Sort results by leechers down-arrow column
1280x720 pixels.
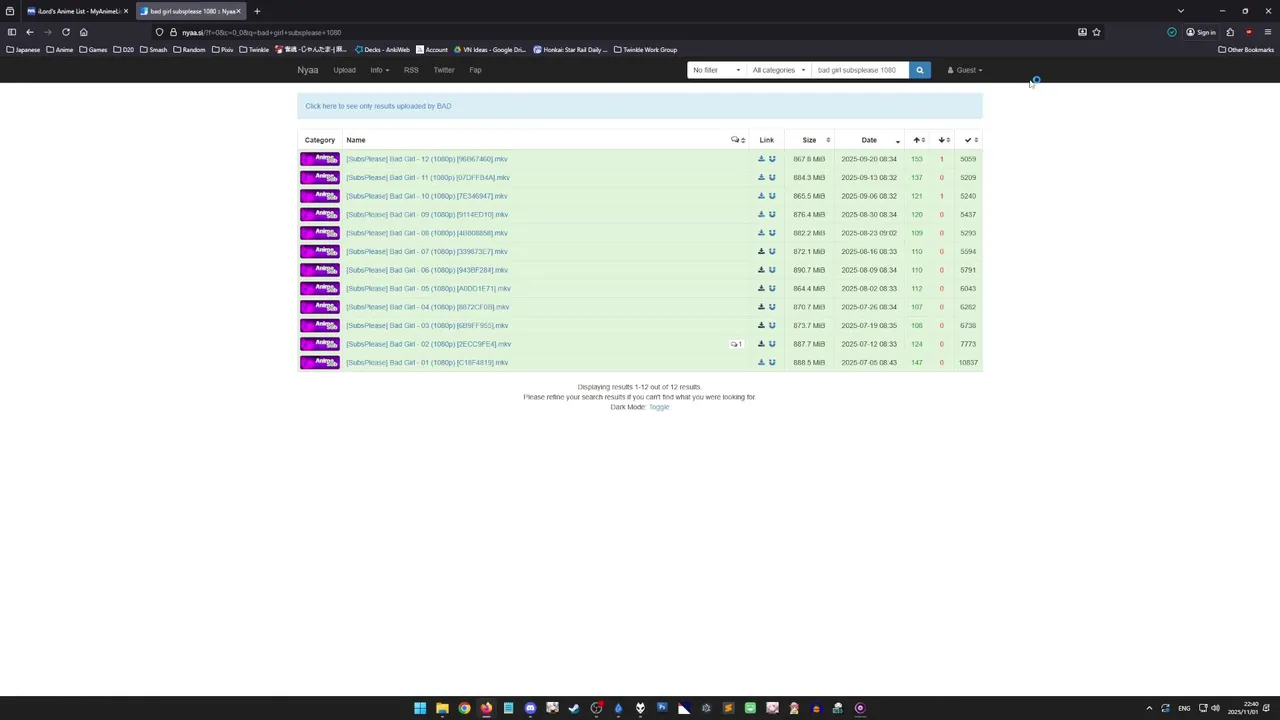coord(943,140)
